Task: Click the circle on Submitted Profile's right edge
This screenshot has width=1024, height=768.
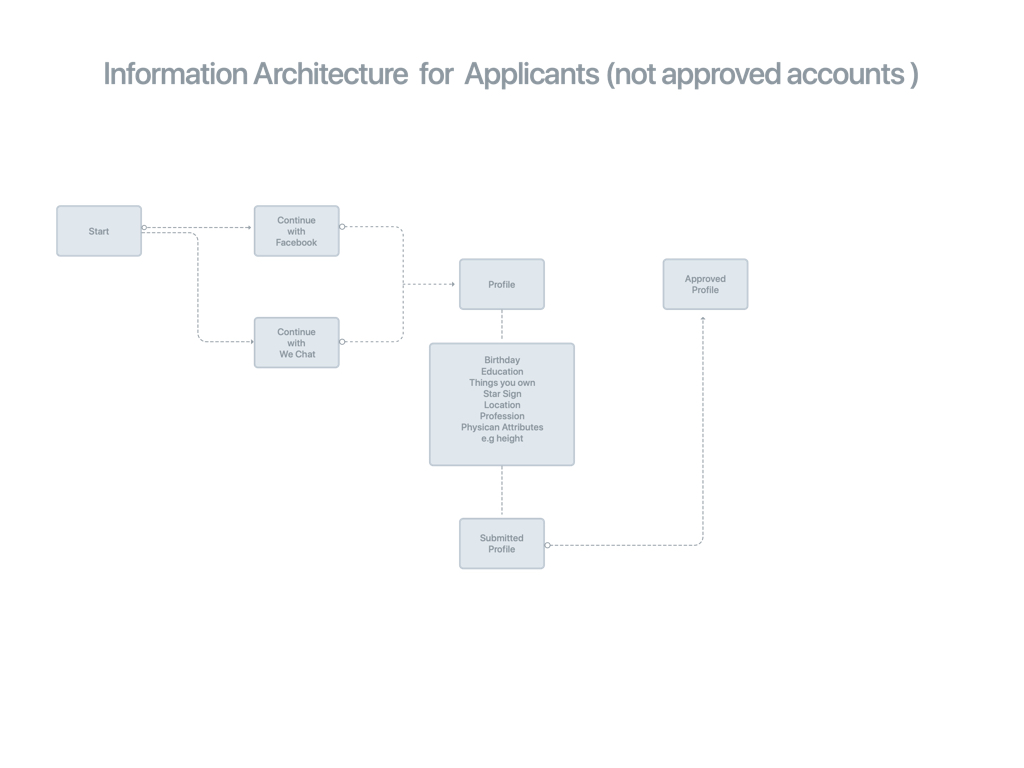Action: 548,544
